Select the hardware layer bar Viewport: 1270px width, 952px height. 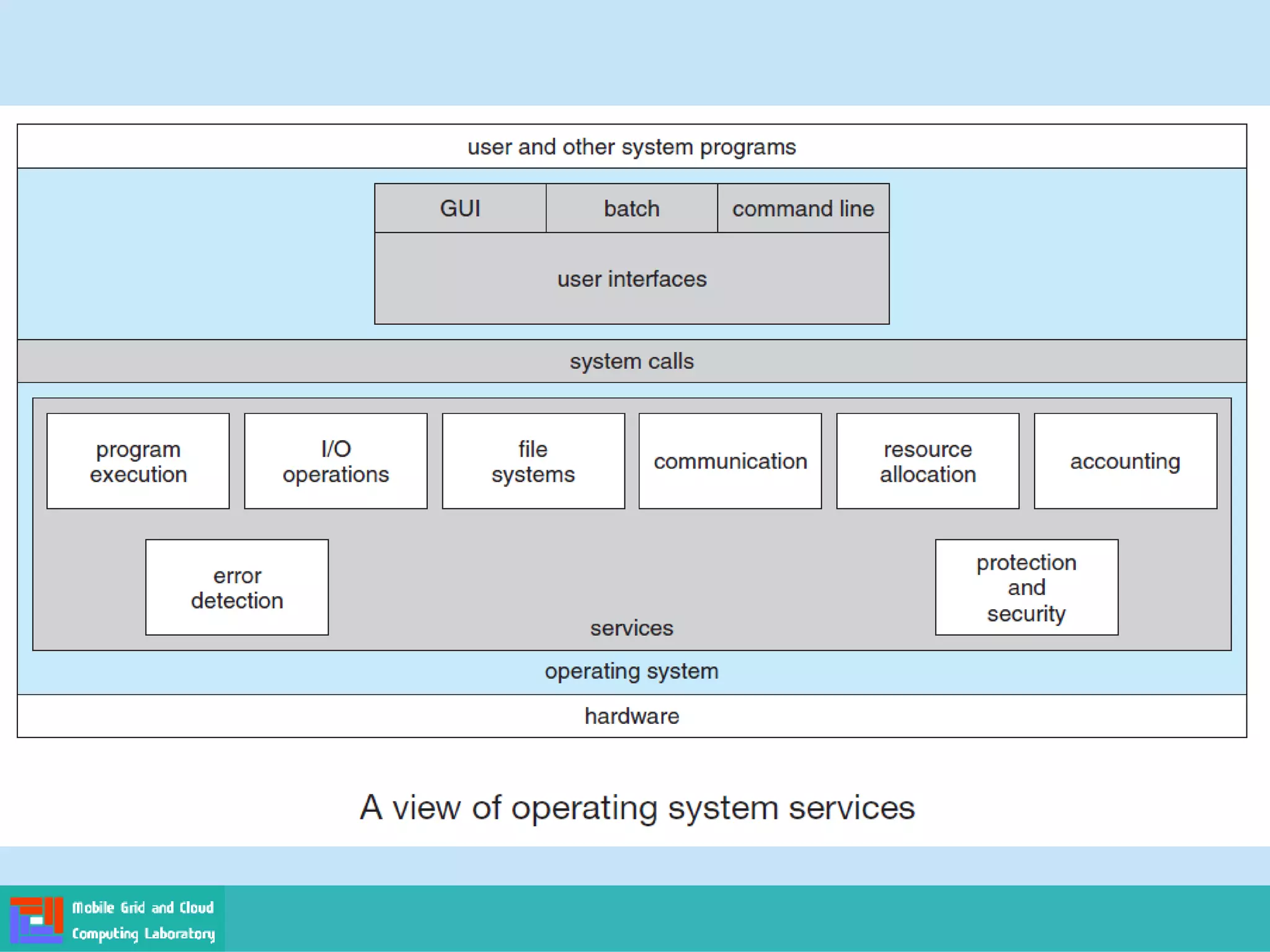coord(631,716)
